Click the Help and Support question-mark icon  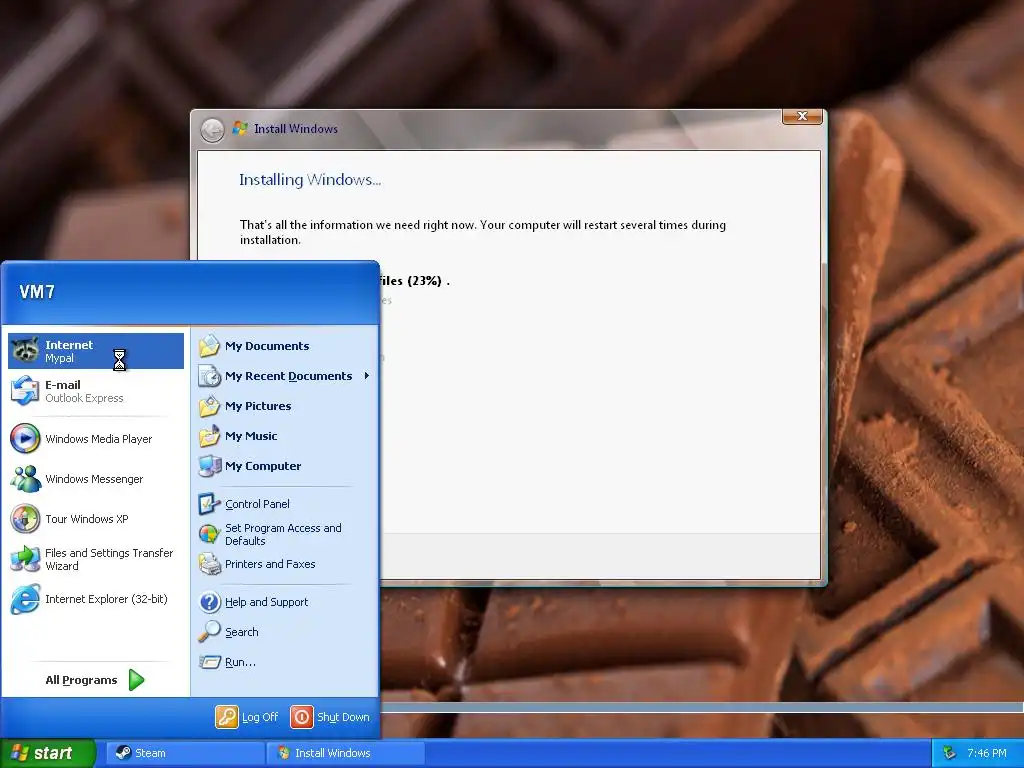click(x=210, y=601)
